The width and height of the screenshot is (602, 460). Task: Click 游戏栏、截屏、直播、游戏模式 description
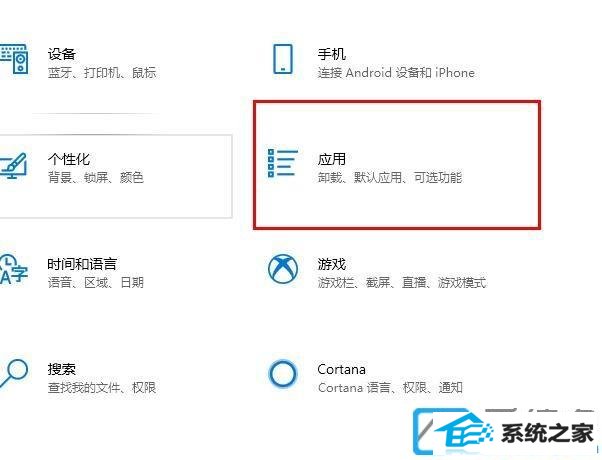pos(402,283)
